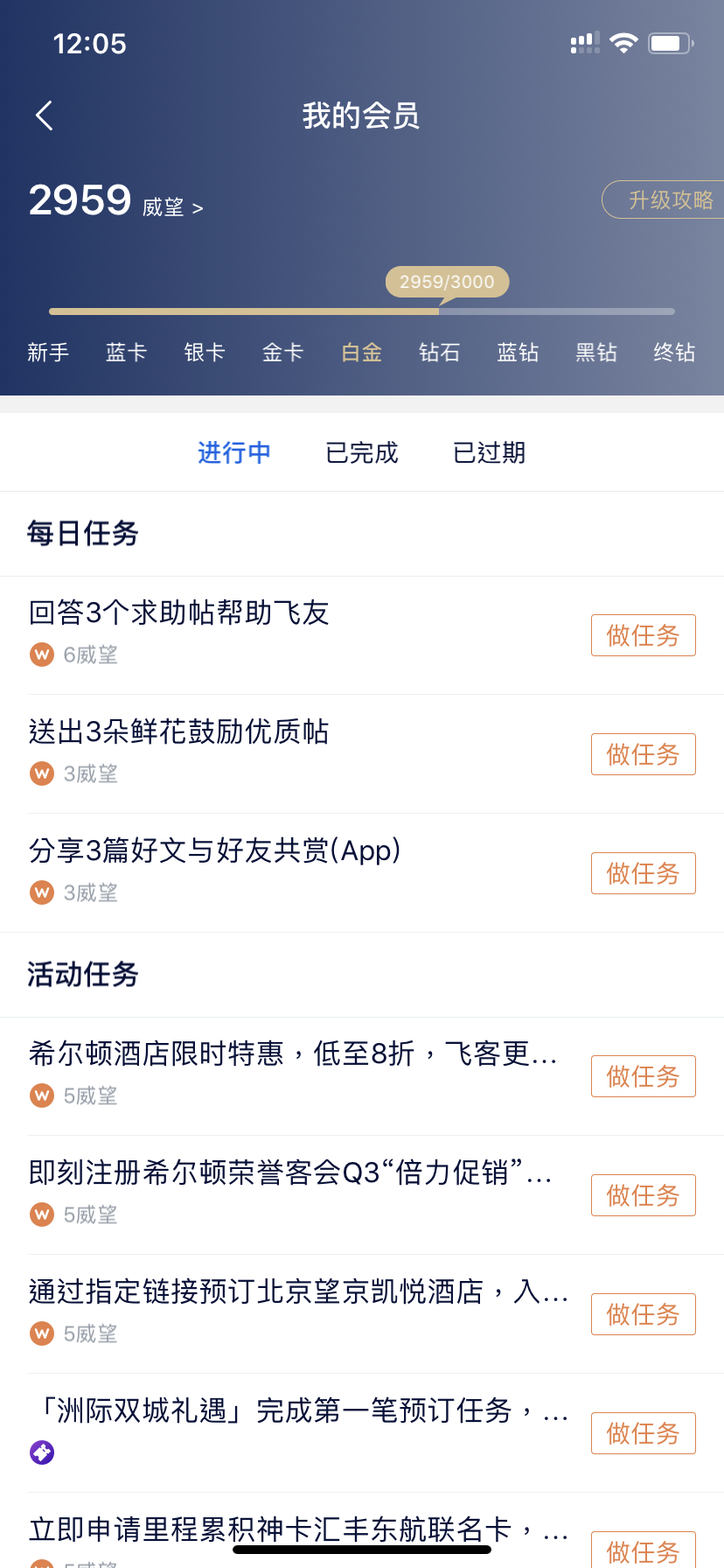The height and width of the screenshot is (1568, 724).
Task: Tap the W icon under 希尔顿酒店限时特惠
Action: [42, 1095]
